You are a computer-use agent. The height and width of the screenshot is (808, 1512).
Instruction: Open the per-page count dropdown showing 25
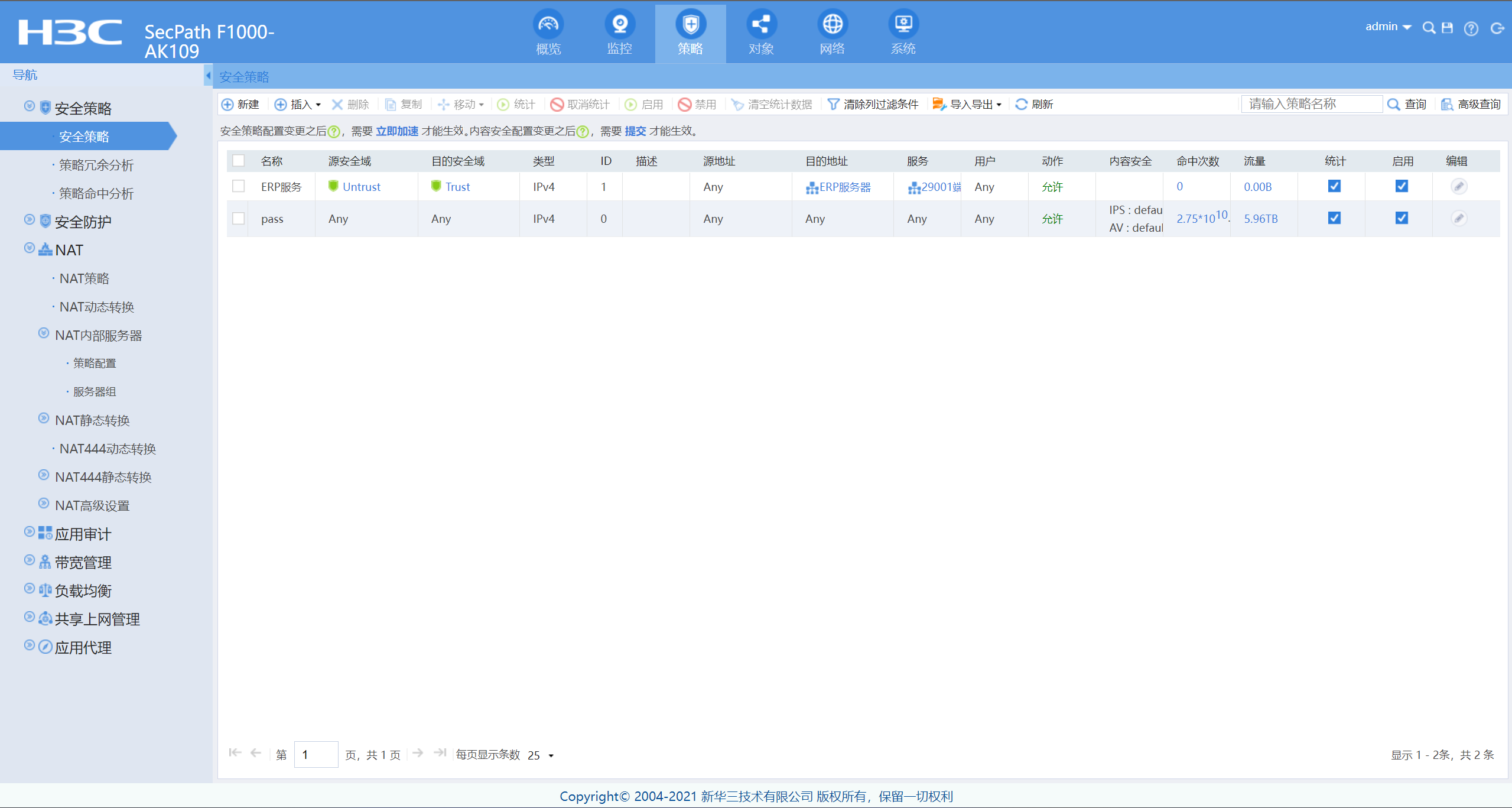(541, 755)
